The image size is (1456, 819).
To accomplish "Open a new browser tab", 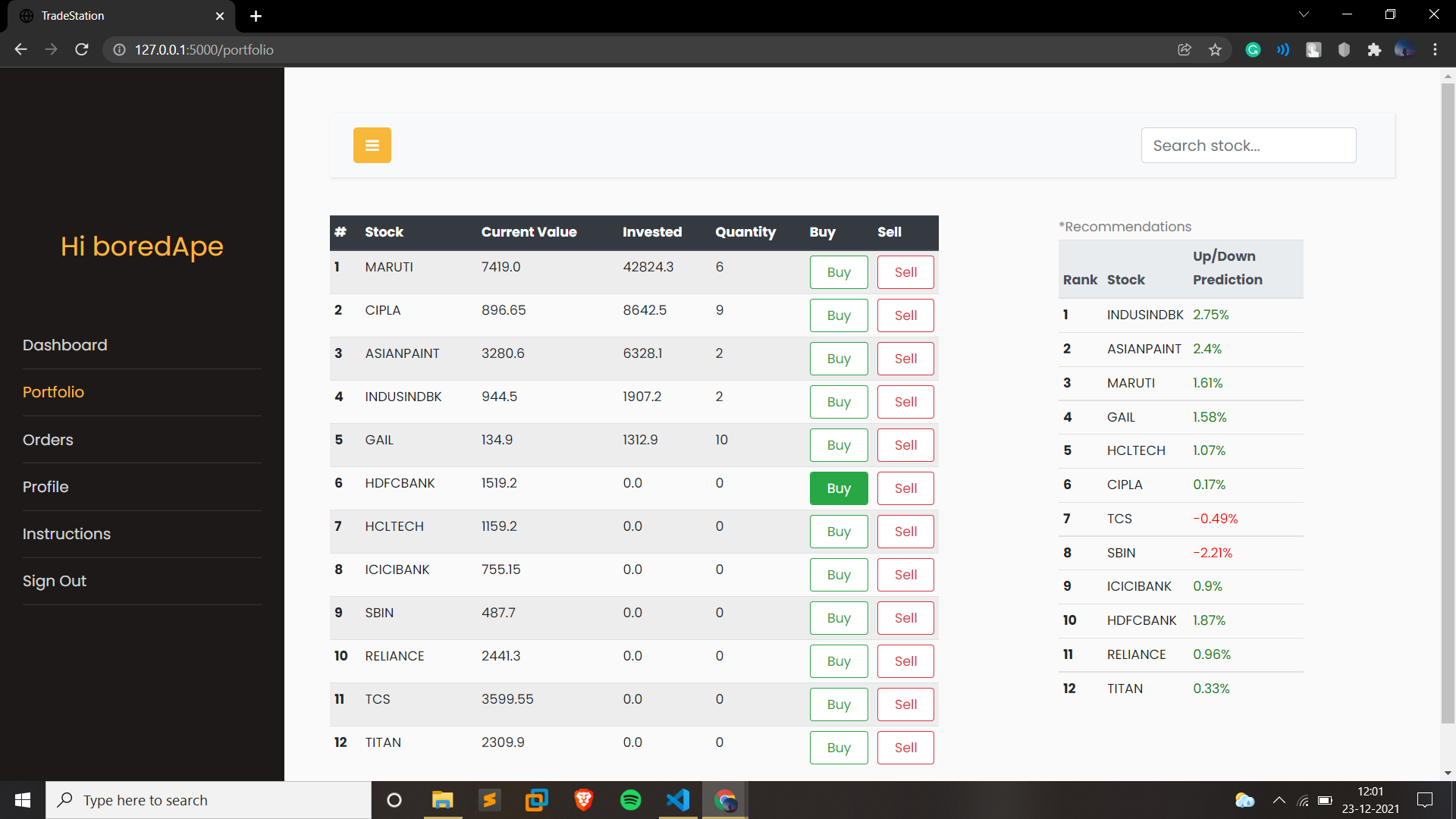I will pyautogui.click(x=256, y=16).
